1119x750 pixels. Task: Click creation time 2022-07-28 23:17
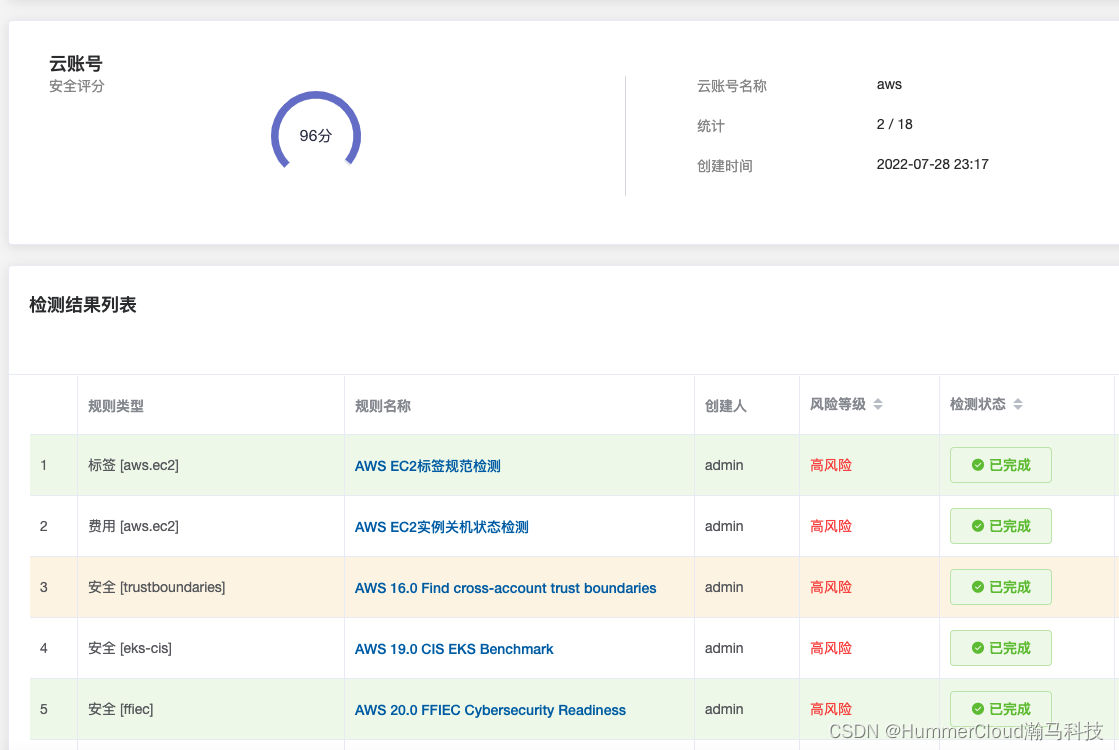point(932,164)
